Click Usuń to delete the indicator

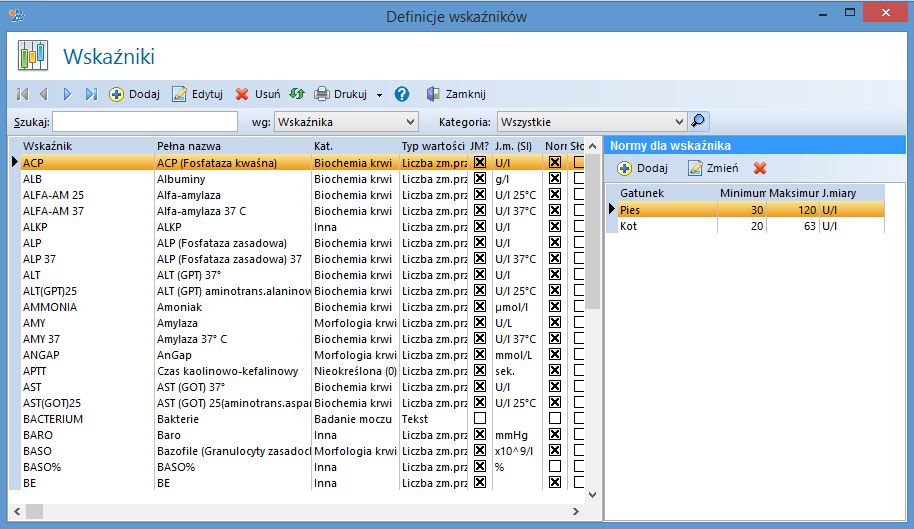coord(258,94)
